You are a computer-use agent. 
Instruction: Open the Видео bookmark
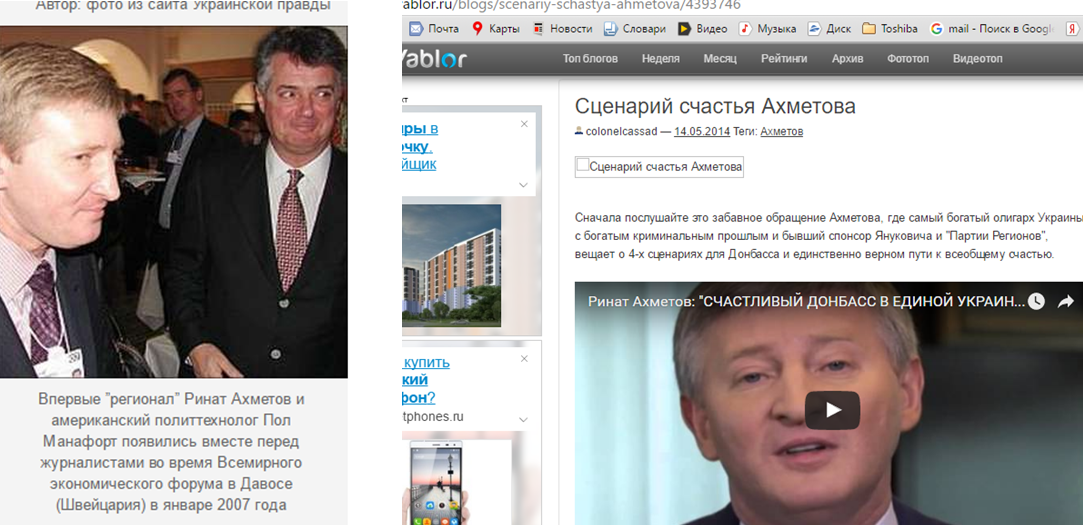(702, 29)
